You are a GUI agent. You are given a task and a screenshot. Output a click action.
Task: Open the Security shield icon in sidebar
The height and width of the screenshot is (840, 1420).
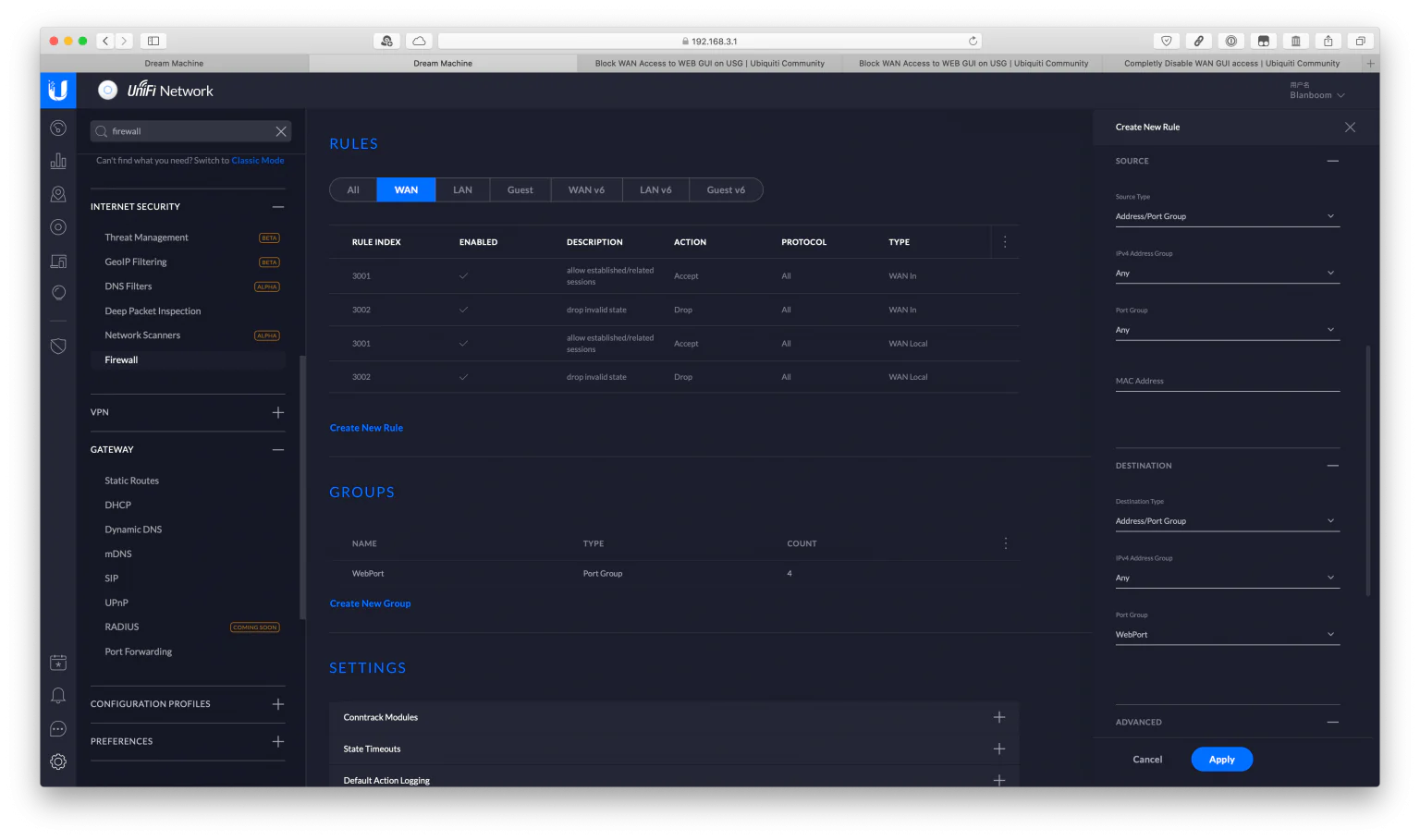pyautogui.click(x=58, y=345)
